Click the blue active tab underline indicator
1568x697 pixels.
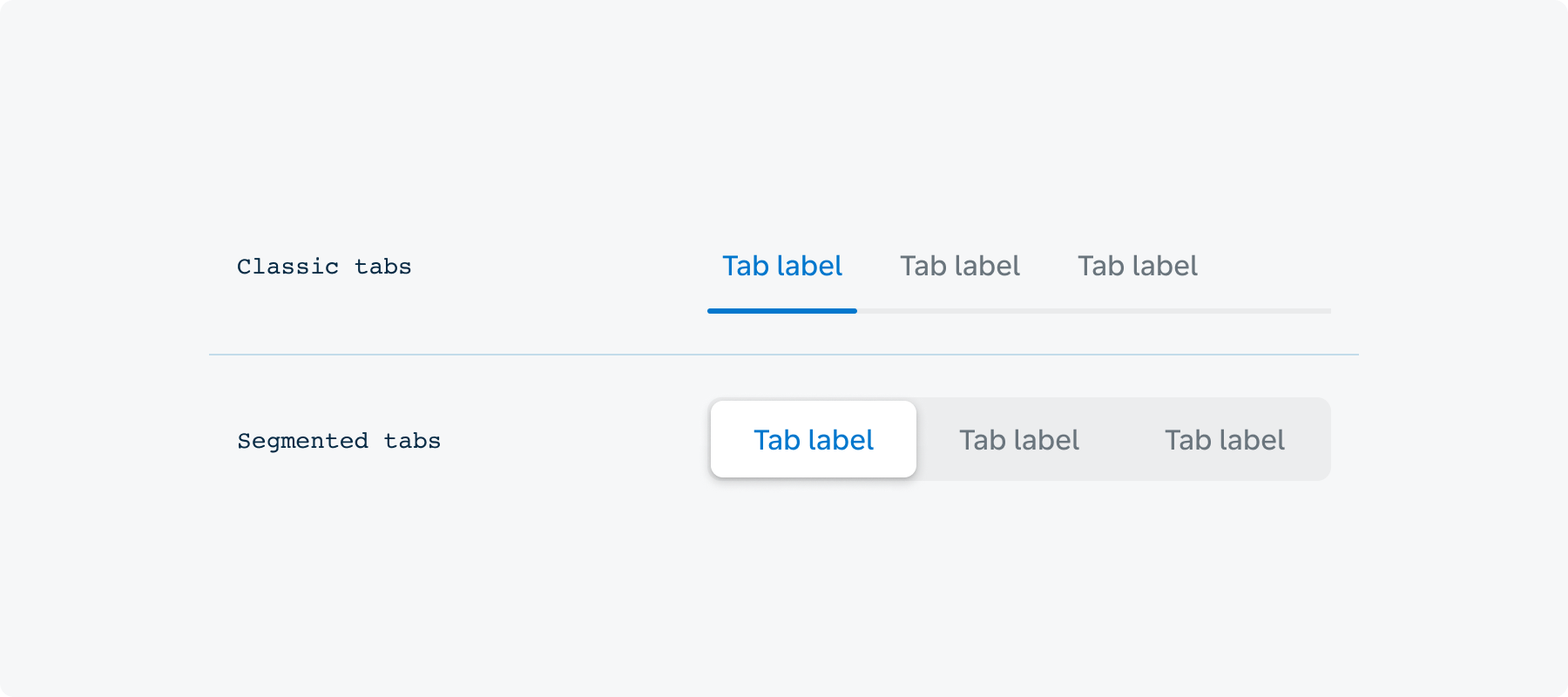pos(781,310)
